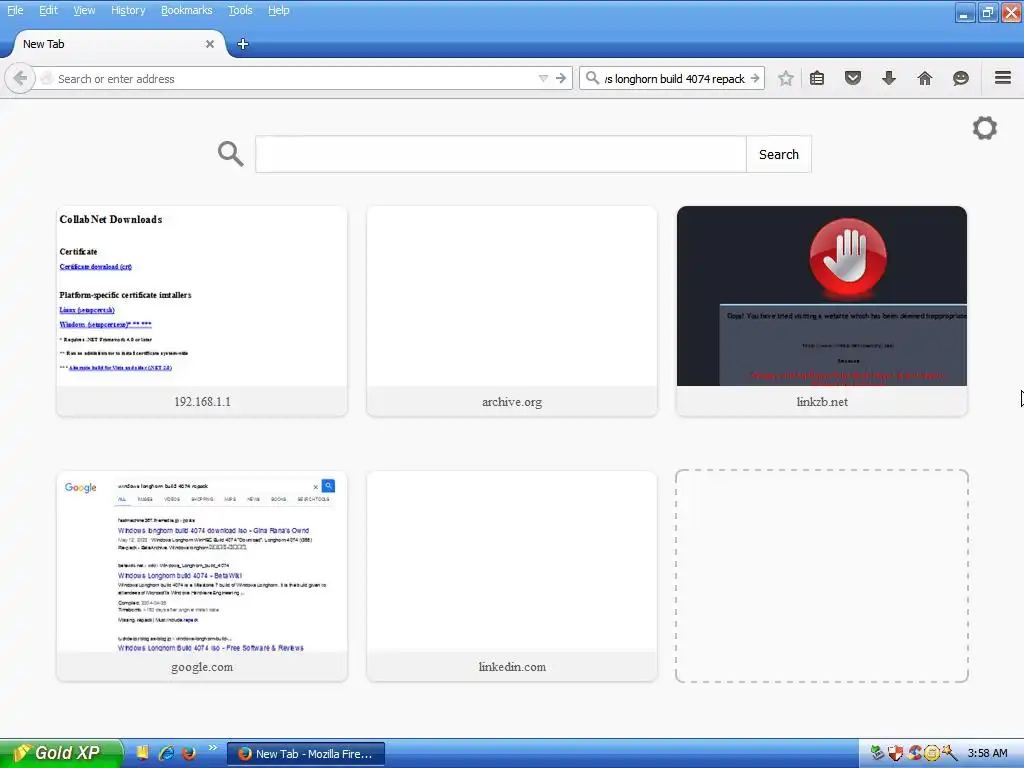Click New Tab - Mozilla Firefox taskbar button
The width and height of the screenshot is (1024, 768).
(306, 754)
